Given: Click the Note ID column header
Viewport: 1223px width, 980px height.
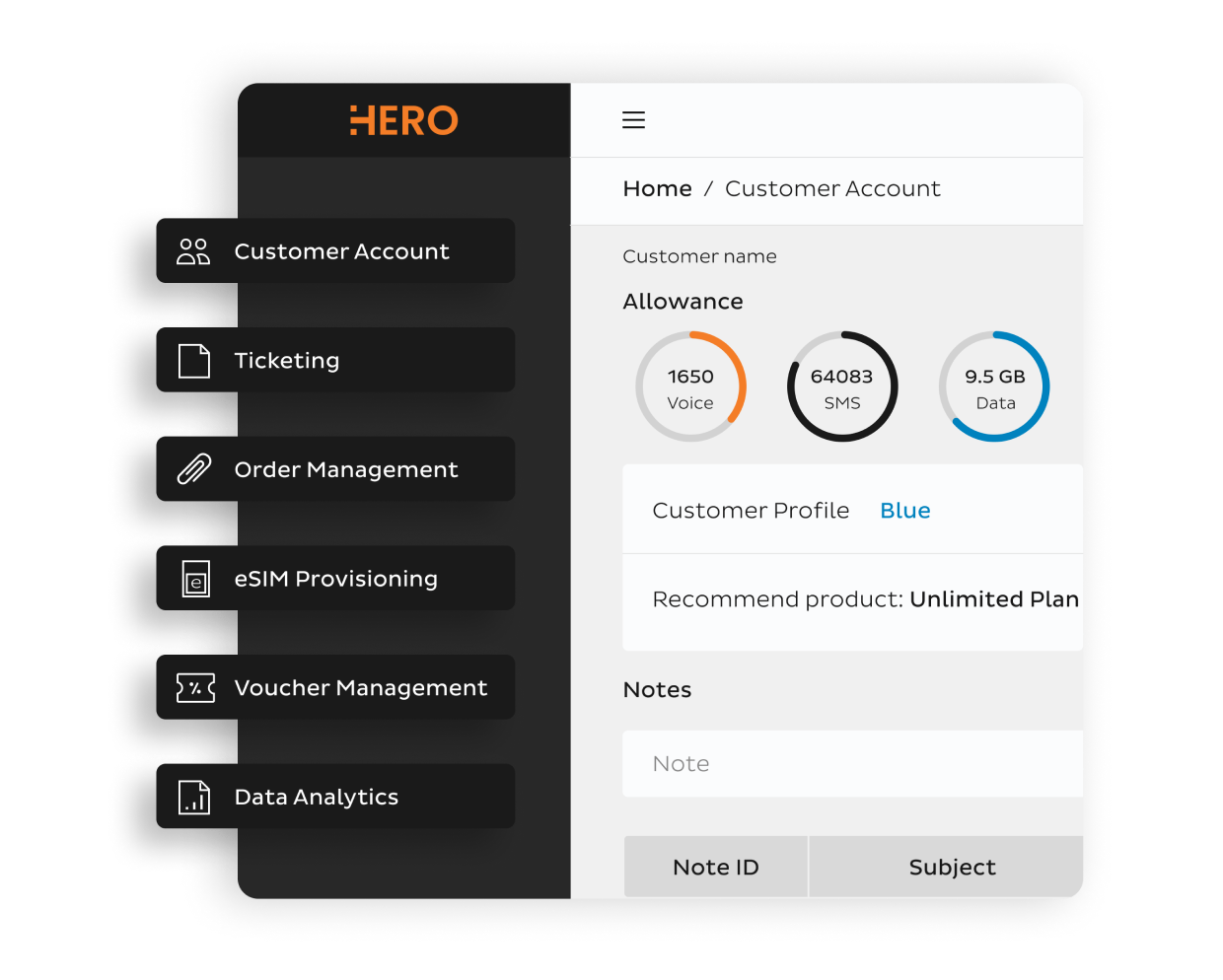Looking at the screenshot, I should click(x=716, y=867).
